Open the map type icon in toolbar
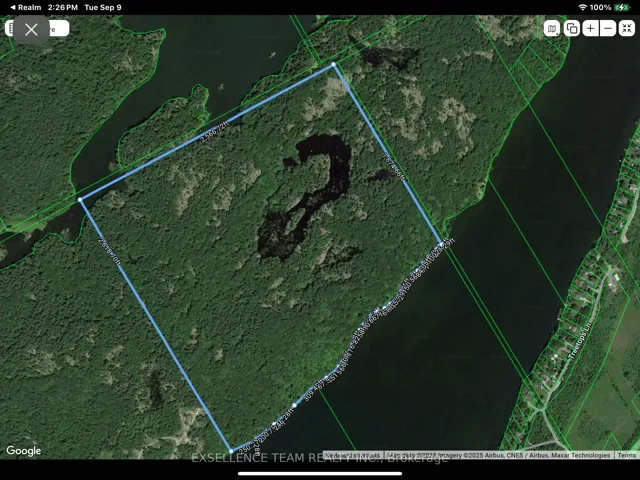The image size is (640, 480). 552,28
